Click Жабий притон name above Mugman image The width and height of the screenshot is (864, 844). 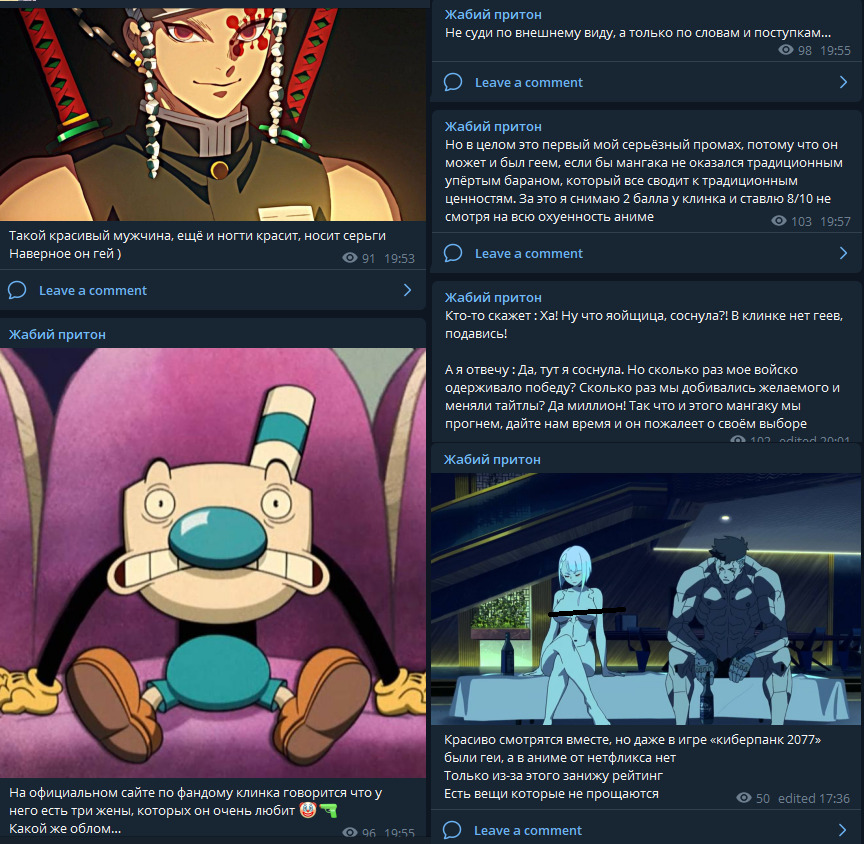(57, 334)
